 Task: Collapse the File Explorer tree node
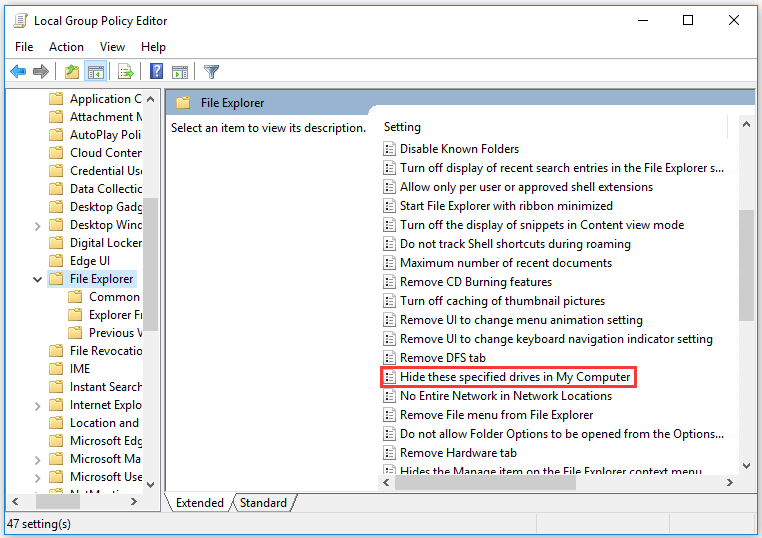(x=37, y=279)
